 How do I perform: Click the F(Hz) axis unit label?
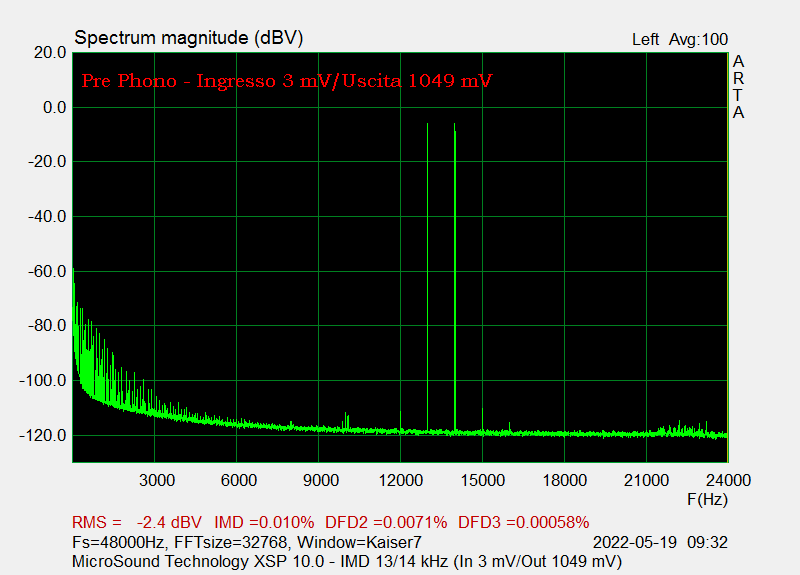coord(708,499)
